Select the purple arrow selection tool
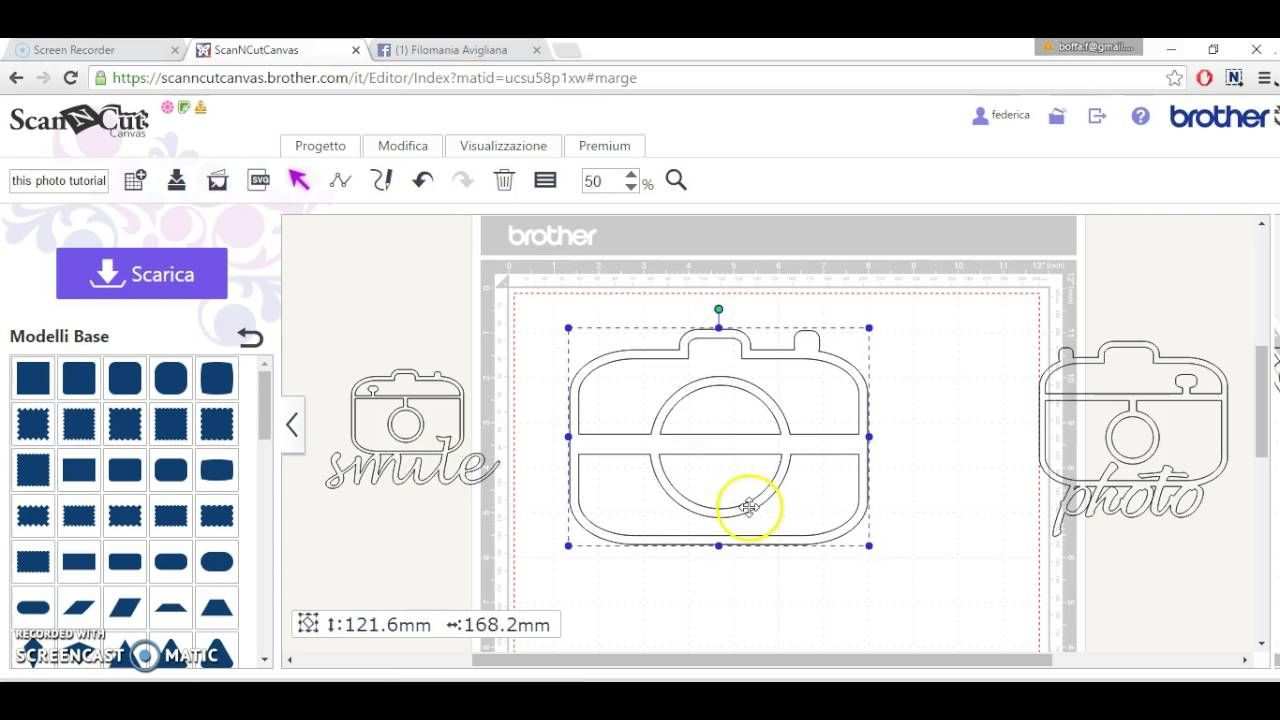The height and width of the screenshot is (720, 1280). (299, 180)
